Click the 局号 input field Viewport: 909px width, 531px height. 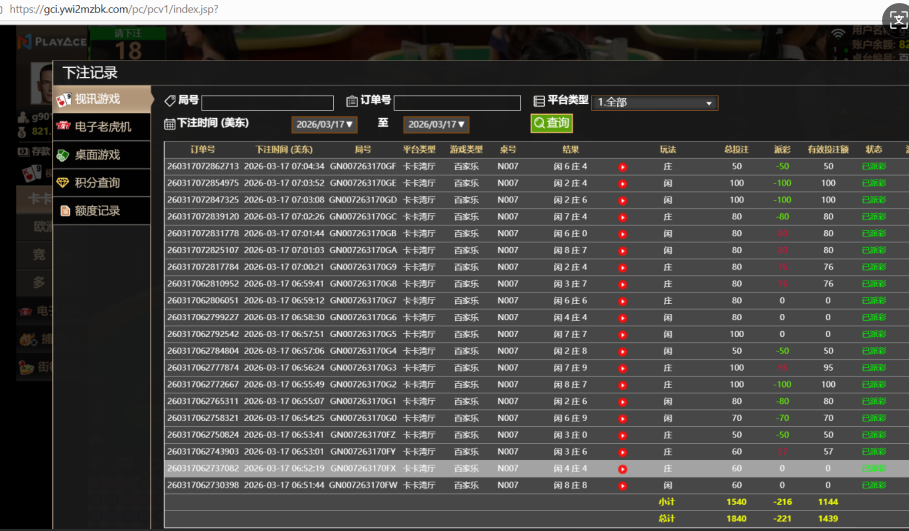(x=267, y=103)
